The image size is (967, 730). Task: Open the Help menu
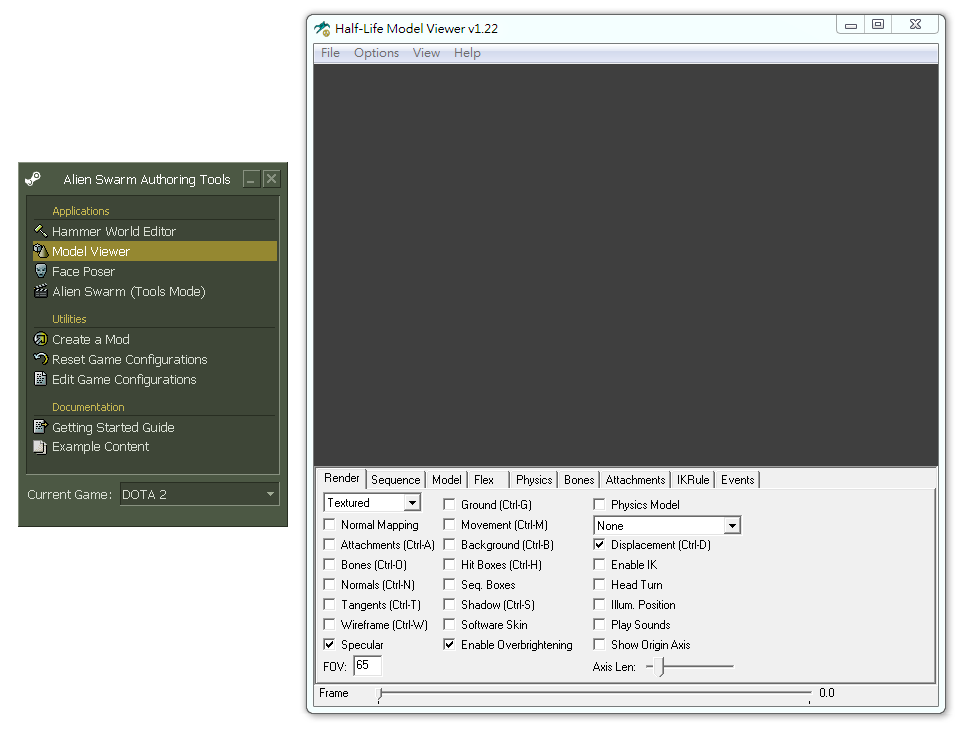[467, 53]
